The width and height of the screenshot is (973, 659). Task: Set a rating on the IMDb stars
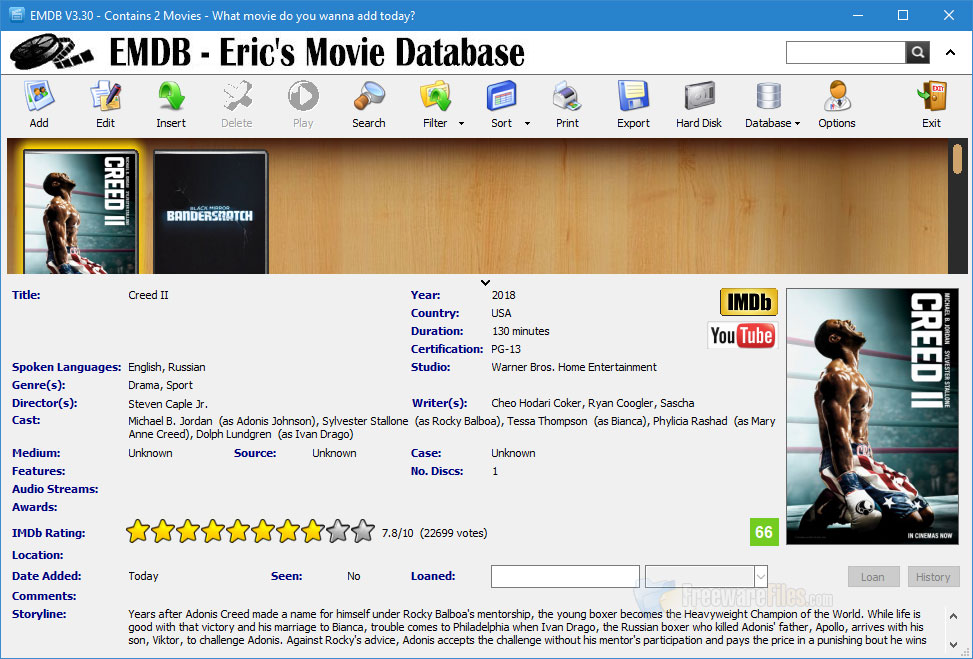pyautogui.click(x=250, y=532)
